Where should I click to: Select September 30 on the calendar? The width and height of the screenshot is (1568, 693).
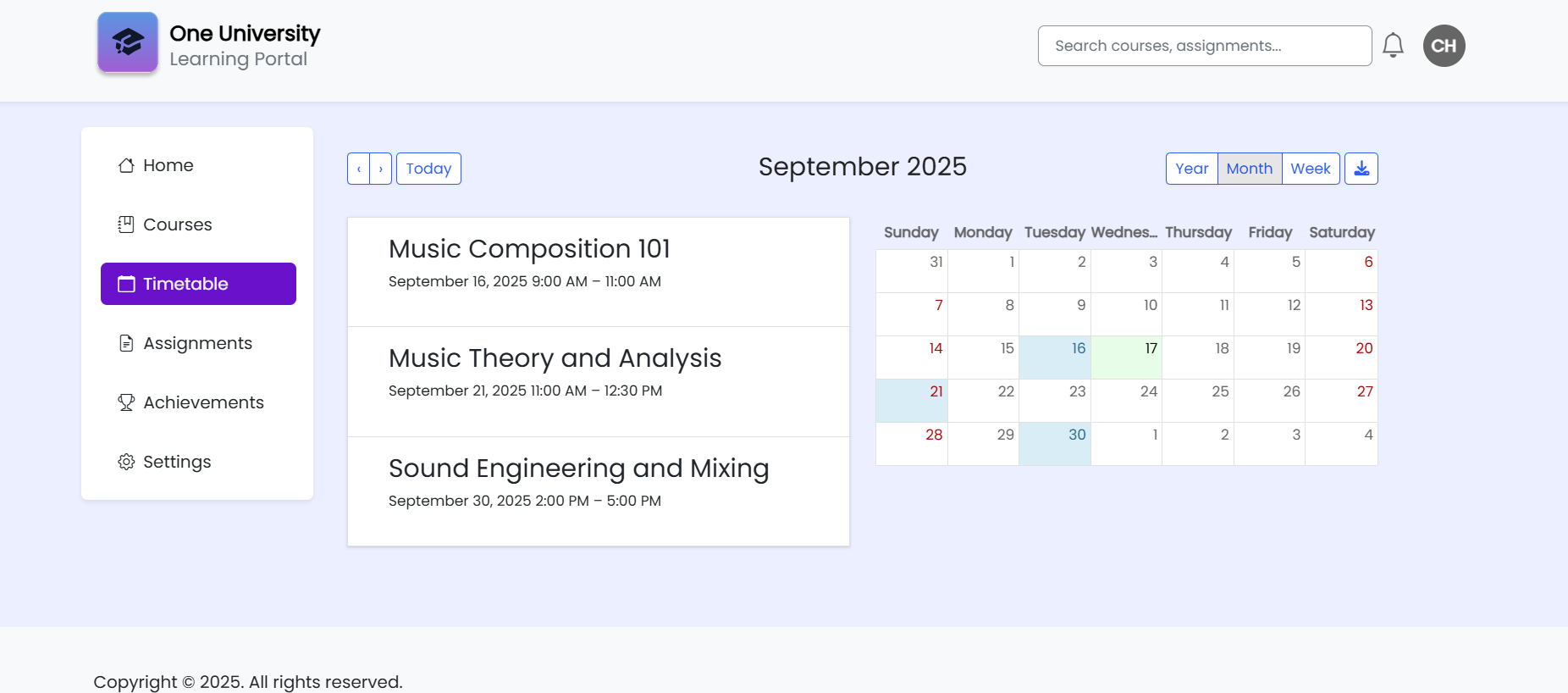click(x=1055, y=443)
